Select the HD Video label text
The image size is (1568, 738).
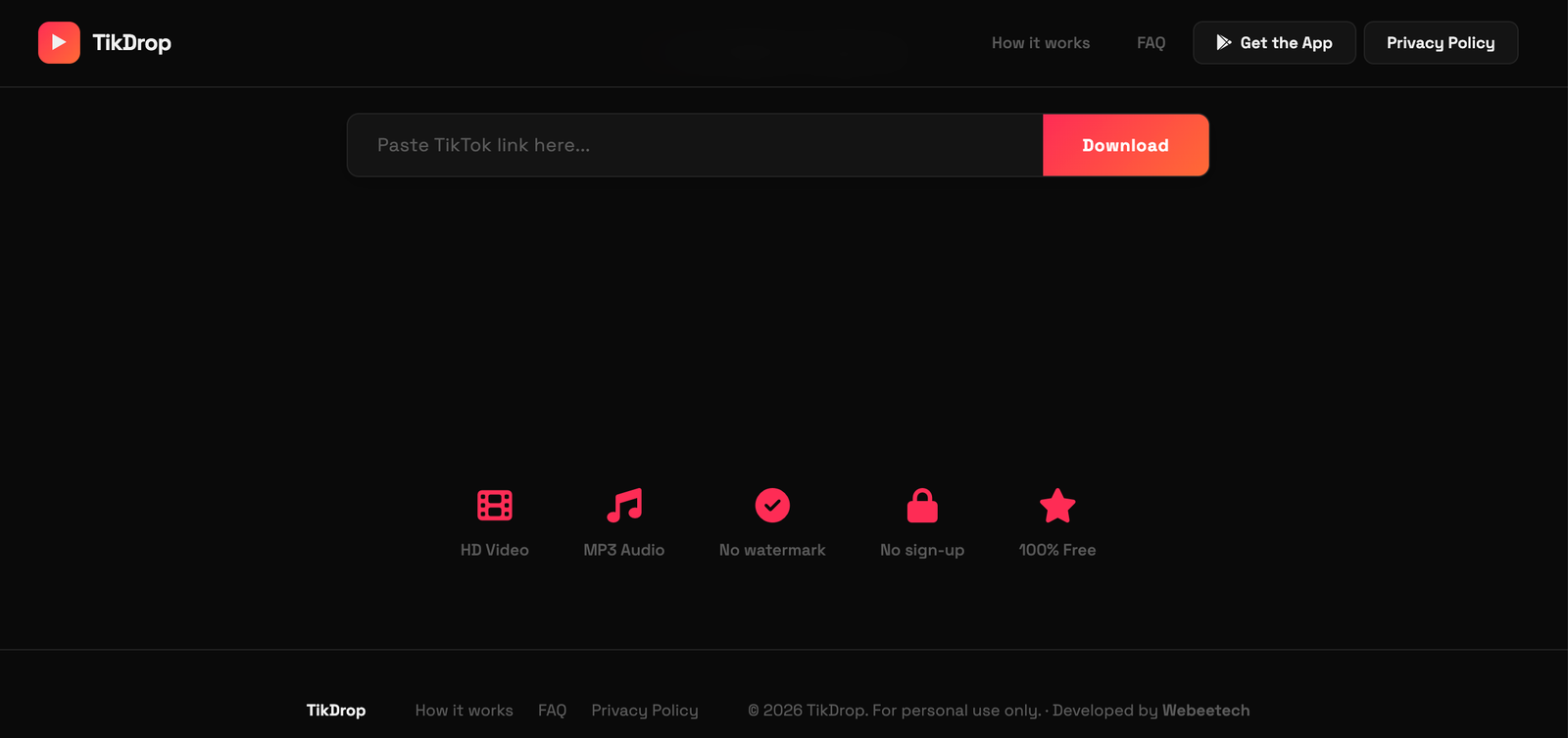tap(495, 550)
